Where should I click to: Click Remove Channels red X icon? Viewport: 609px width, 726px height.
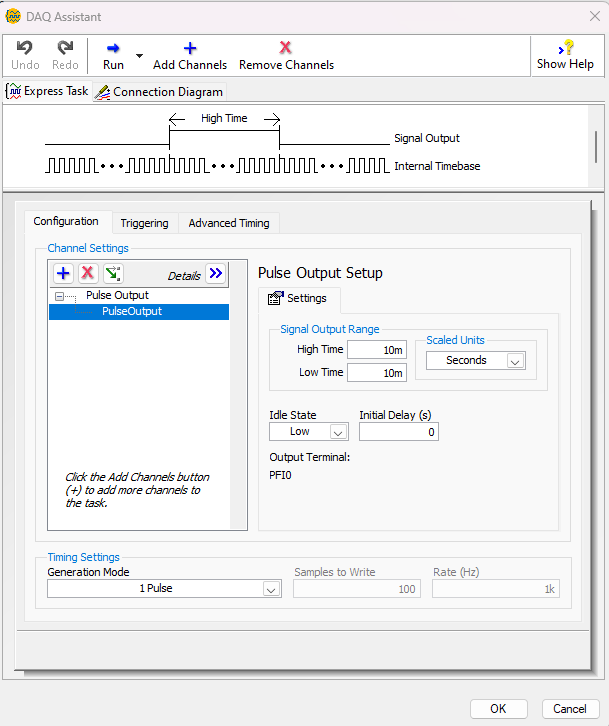tap(286, 48)
